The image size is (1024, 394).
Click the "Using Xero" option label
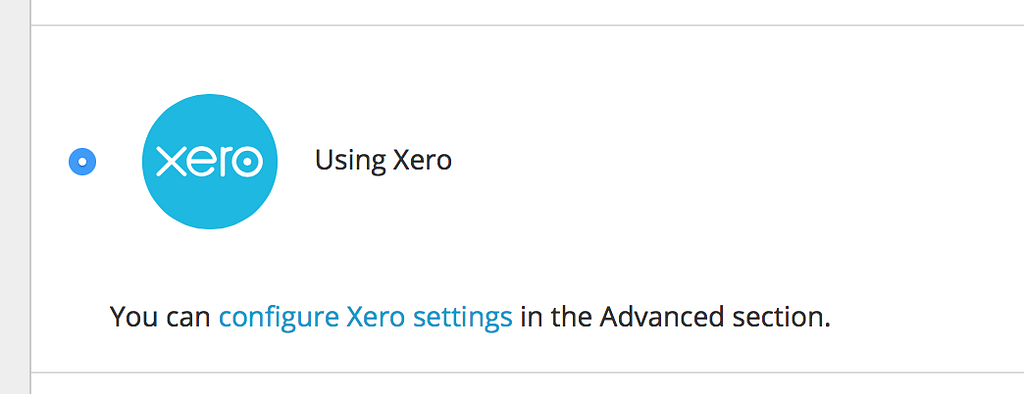click(383, 161)
